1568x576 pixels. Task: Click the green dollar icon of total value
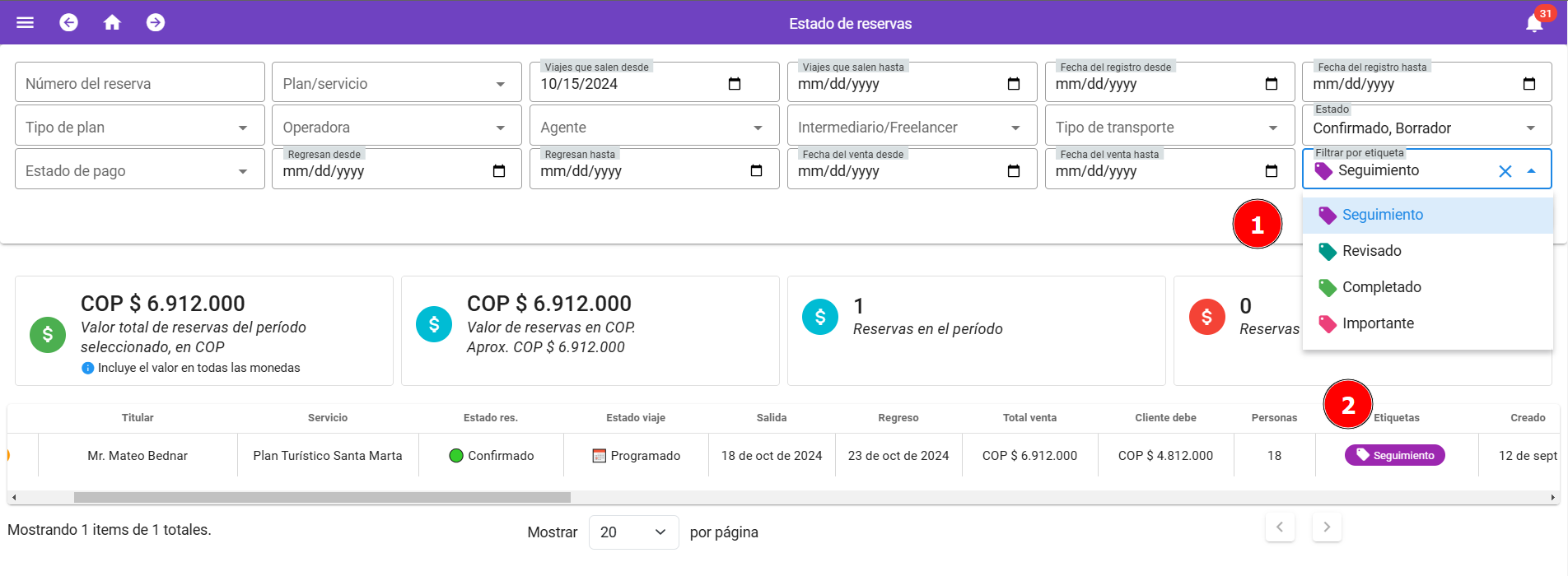[x=48, y=335]
